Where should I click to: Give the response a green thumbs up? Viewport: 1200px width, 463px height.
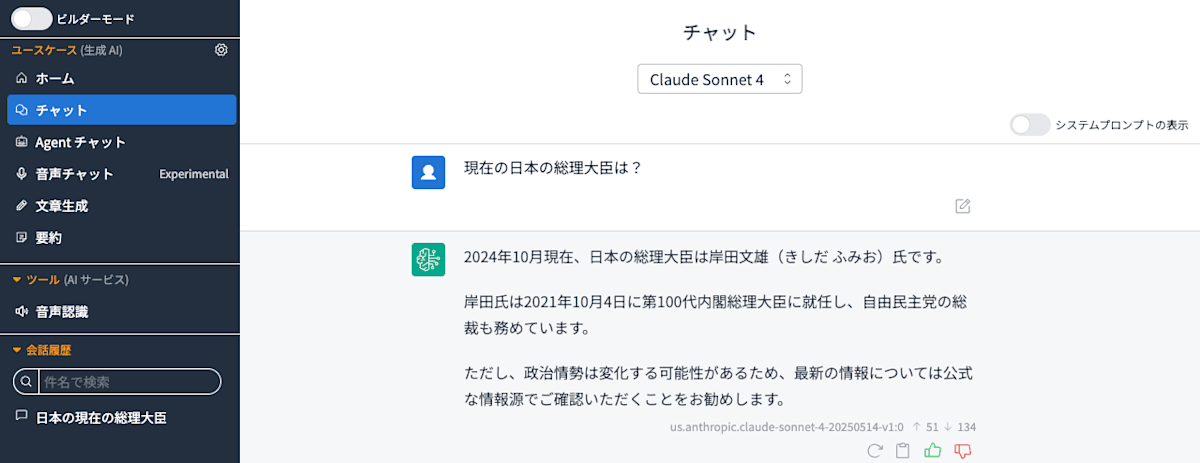click(x=933, y=451)
